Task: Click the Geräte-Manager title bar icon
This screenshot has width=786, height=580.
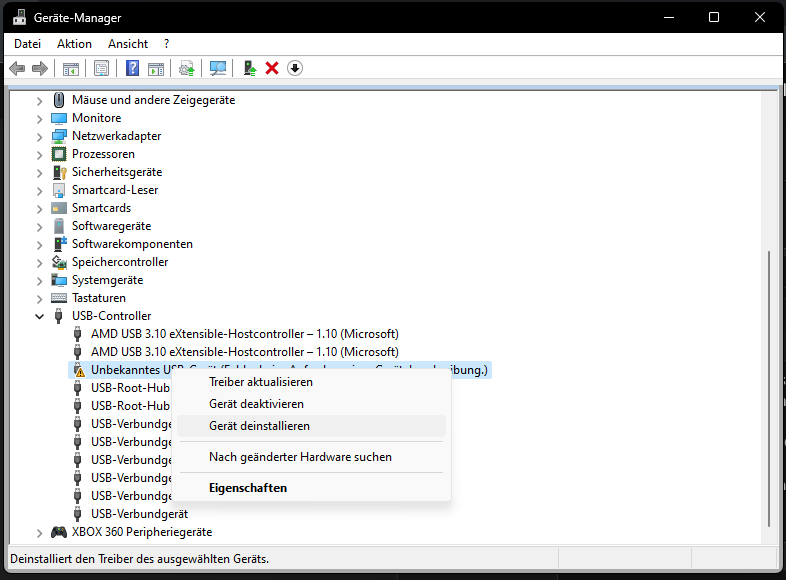Action: 20,17
